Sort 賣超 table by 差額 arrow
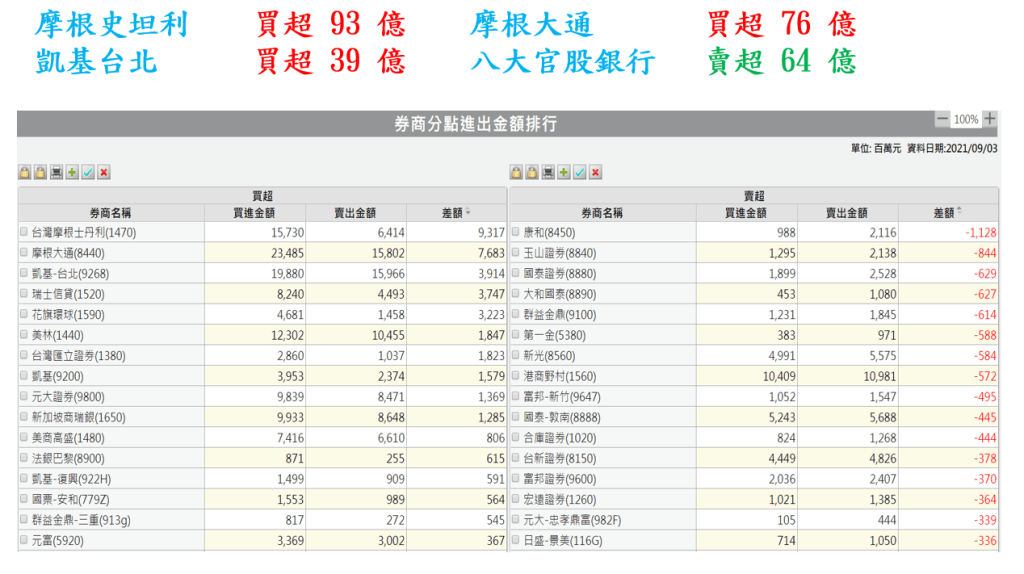This screenshot has height=574, width=1024. 960,212
